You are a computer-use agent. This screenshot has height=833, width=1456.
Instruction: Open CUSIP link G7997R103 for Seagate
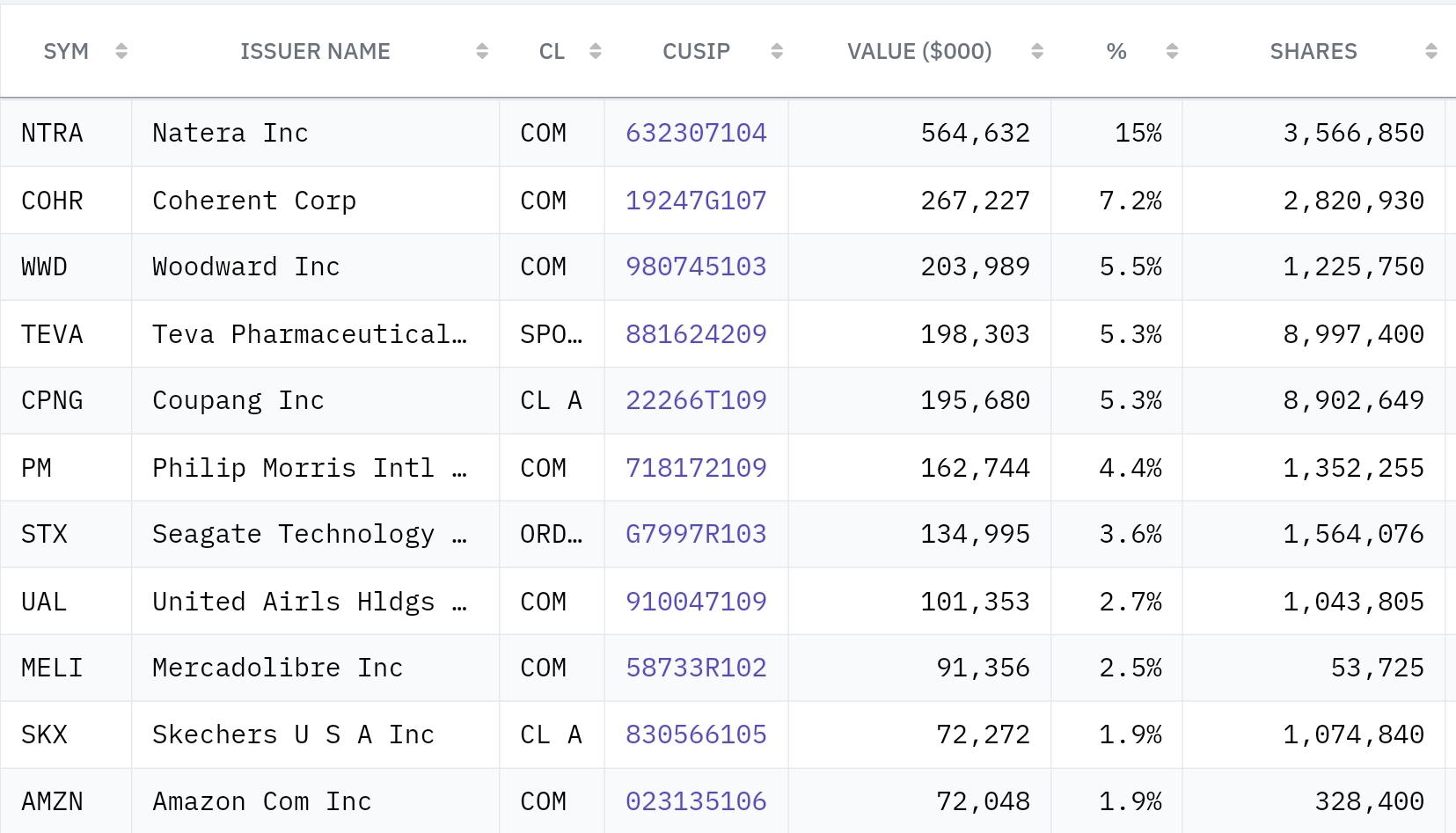[x=696, y=534]
